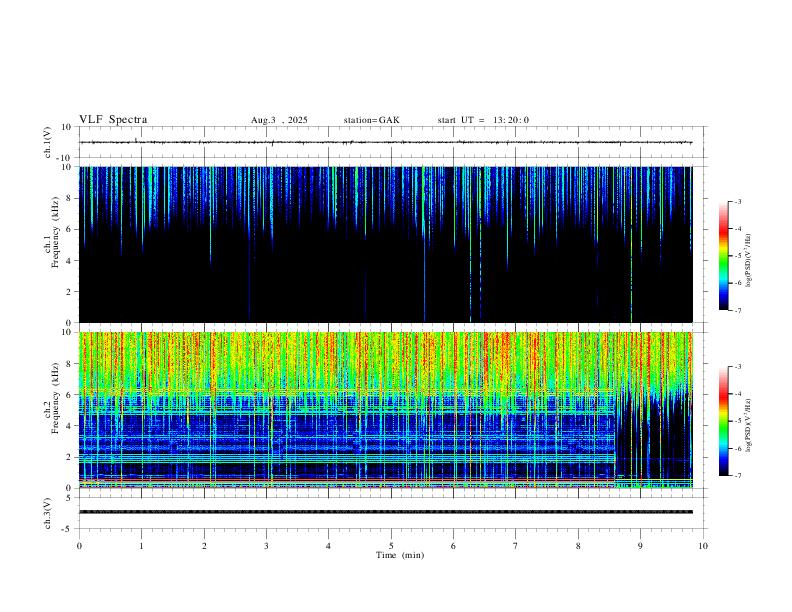Click the time axis "3" tick label

click(266, 546)
